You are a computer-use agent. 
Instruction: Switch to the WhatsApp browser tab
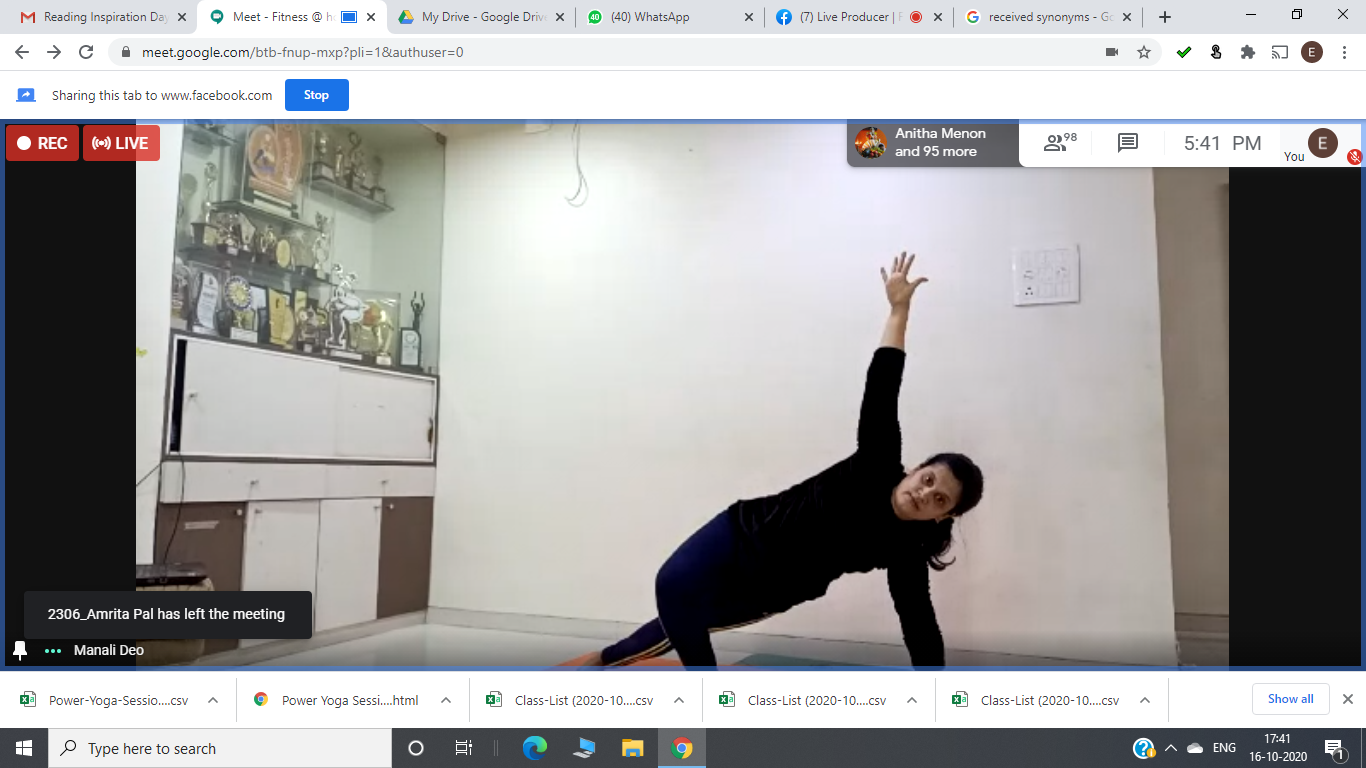[650, 16]
